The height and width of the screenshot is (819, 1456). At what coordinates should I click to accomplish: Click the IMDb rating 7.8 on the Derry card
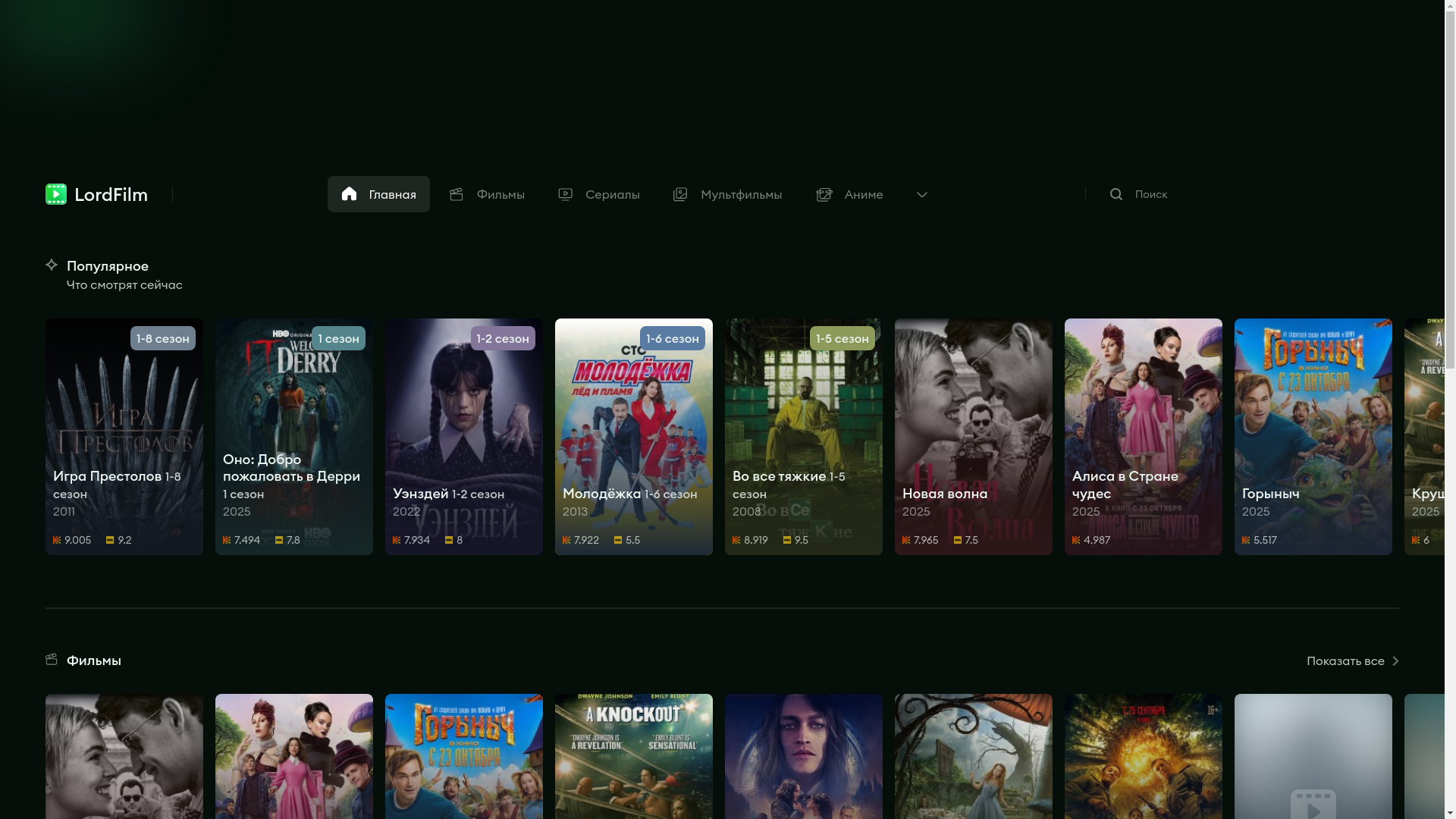click(x=288, y=540)
